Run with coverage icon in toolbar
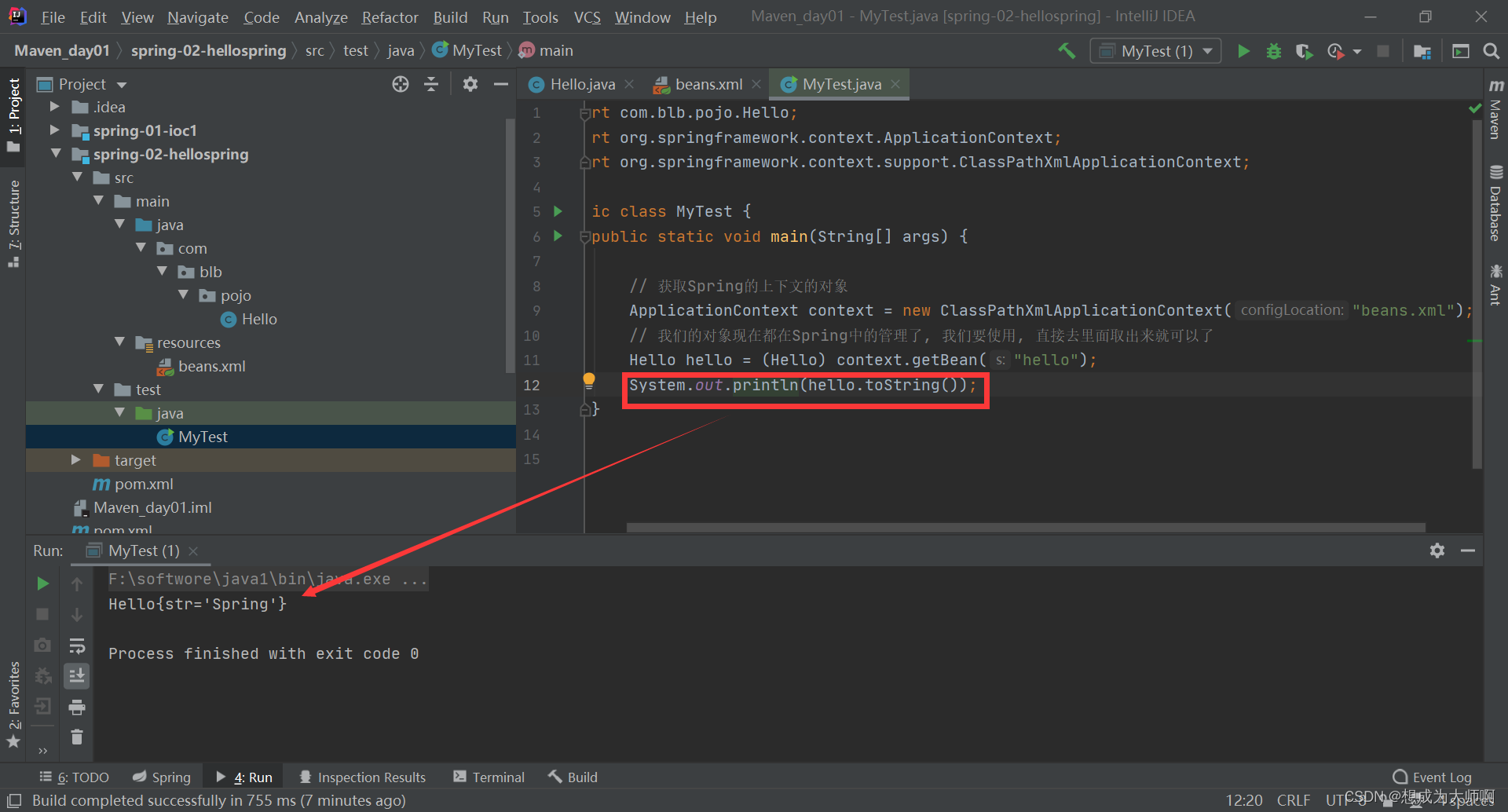 coord(1304,51)
